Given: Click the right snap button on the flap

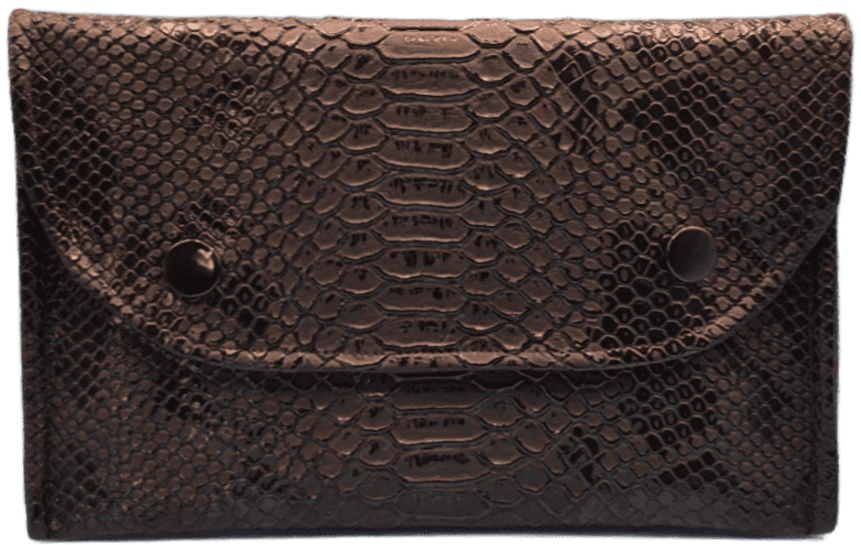Looking at the screenshot, I should [691, 253].
